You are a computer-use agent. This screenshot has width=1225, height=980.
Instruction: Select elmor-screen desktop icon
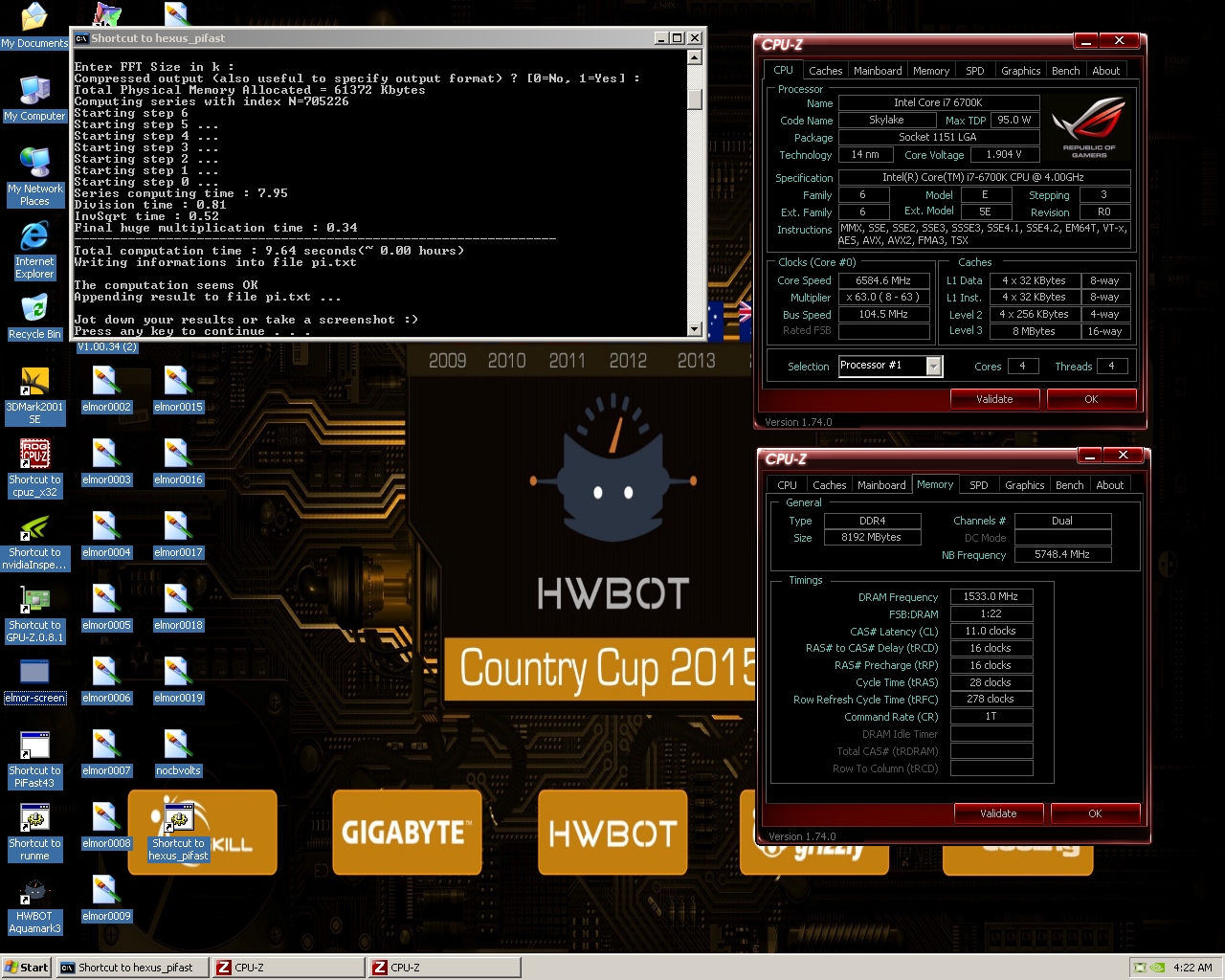34,681
